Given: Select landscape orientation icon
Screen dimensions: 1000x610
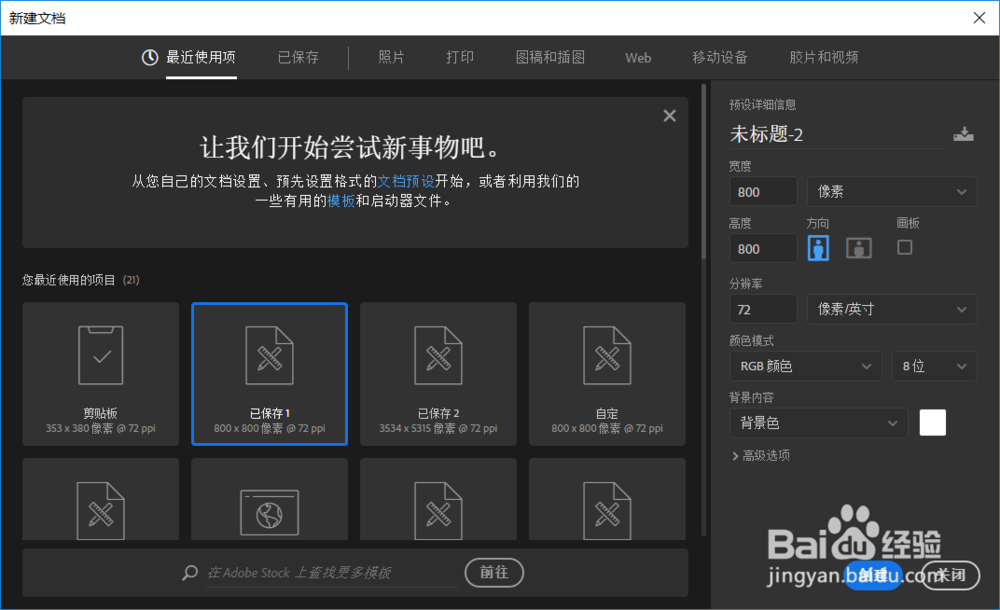Looking at the screenshot, I should 858,248.
